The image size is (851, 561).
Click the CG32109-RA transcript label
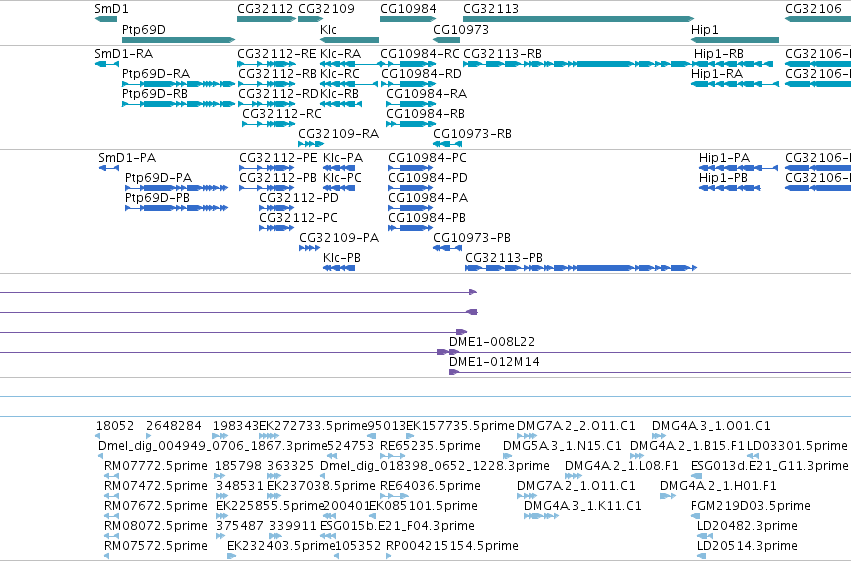click(338, 133)
